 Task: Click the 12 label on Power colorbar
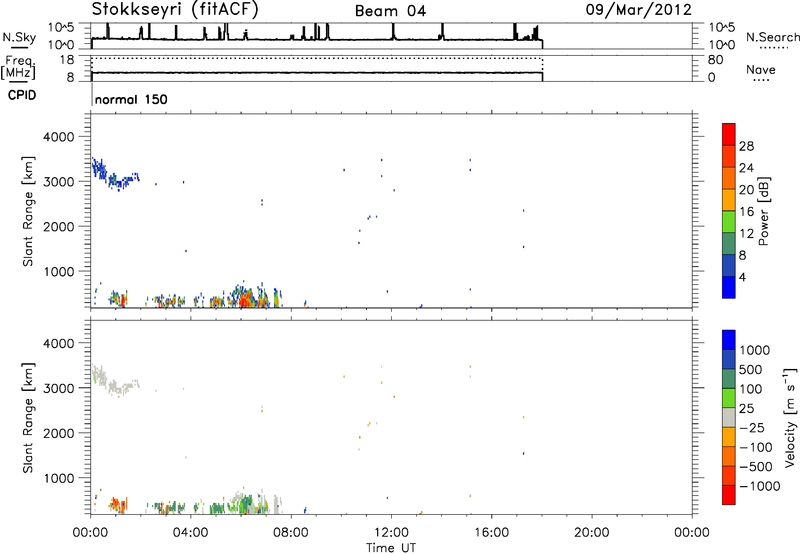point(746,234)
